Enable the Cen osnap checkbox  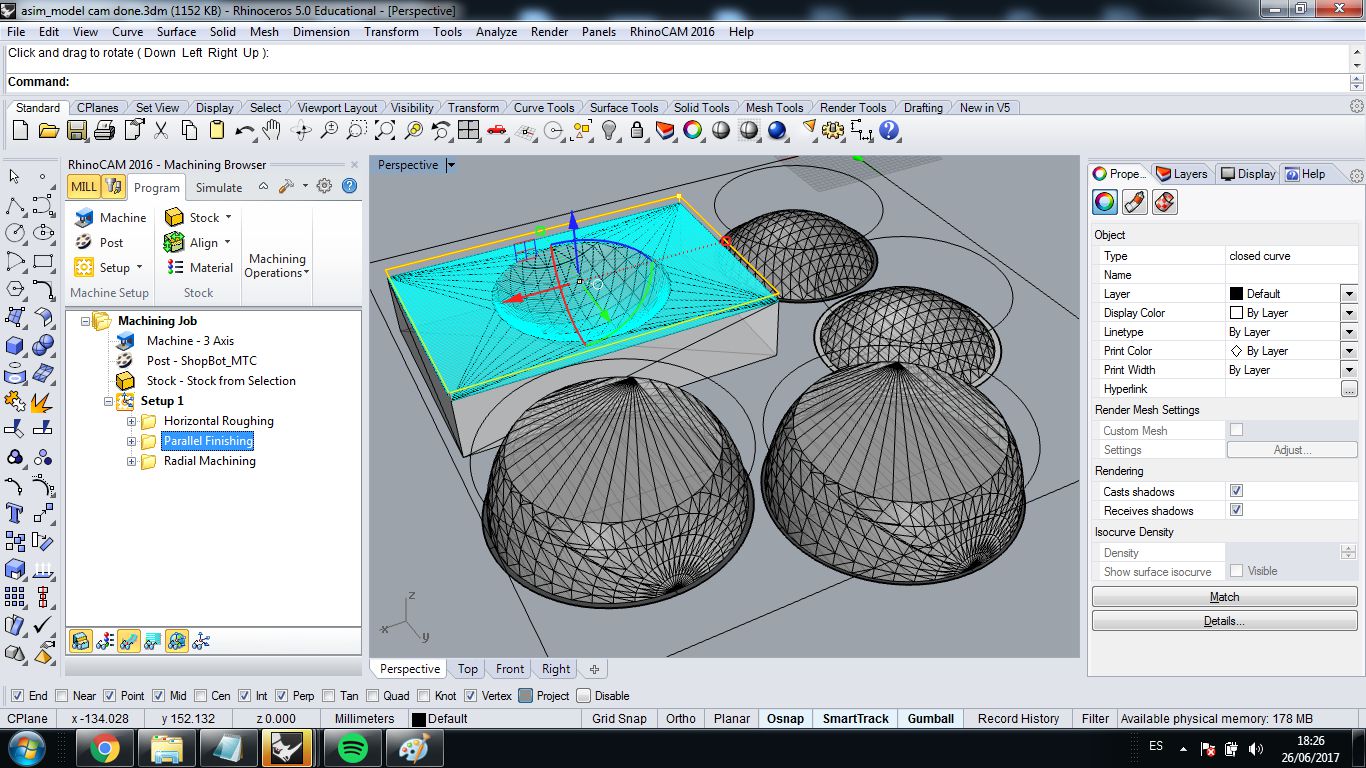200,696
